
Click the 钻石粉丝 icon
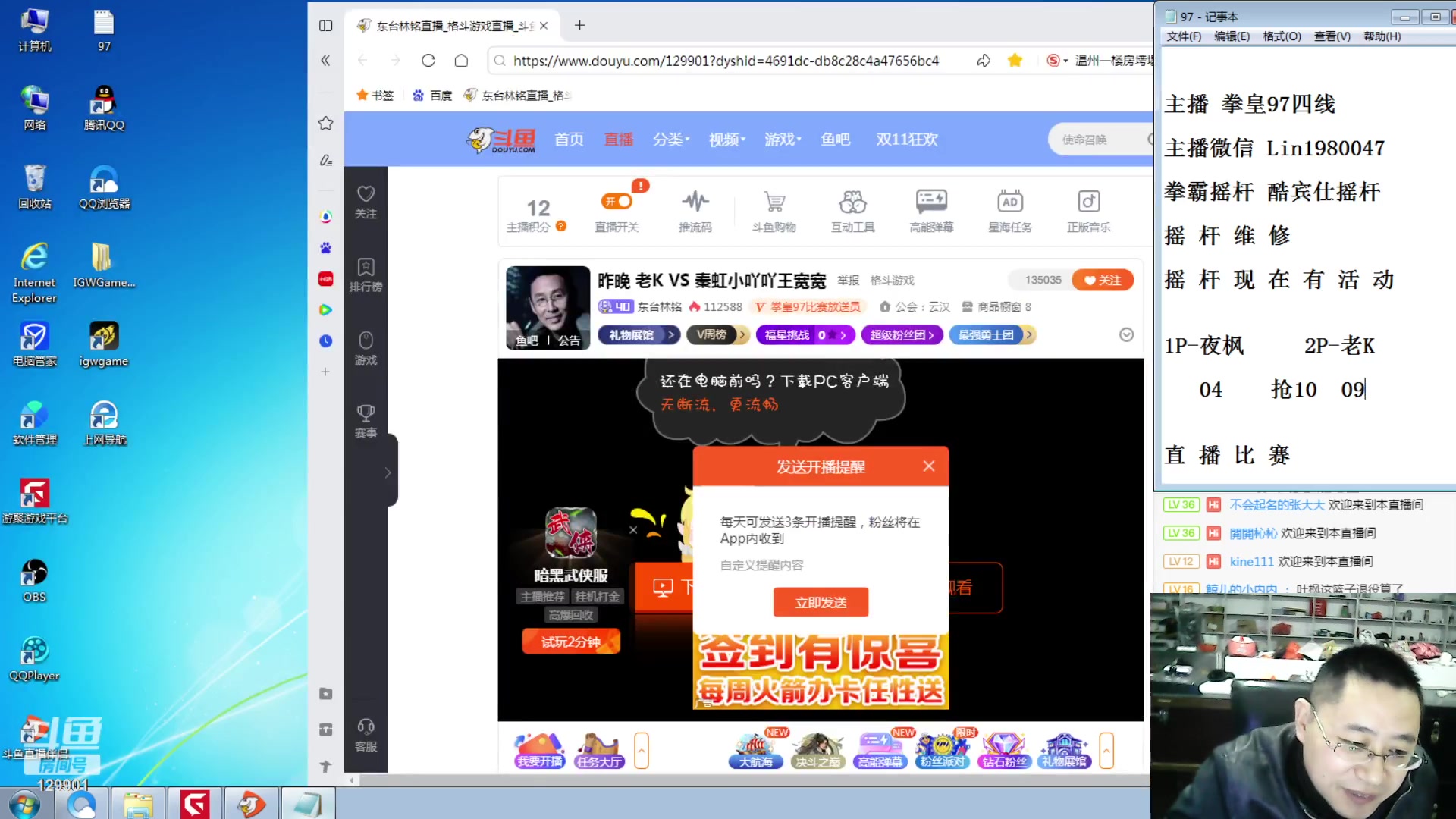coord(1003,750)
